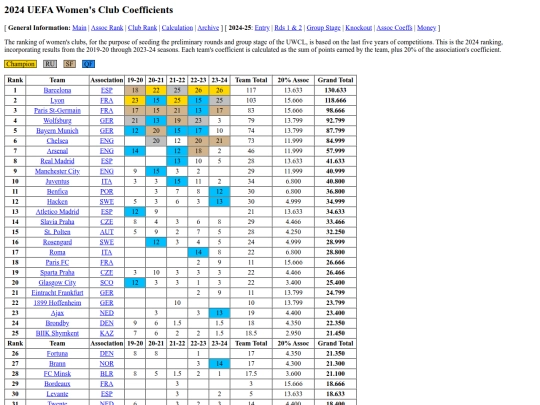Click the blue QF legend swatch

pos(89,64)
